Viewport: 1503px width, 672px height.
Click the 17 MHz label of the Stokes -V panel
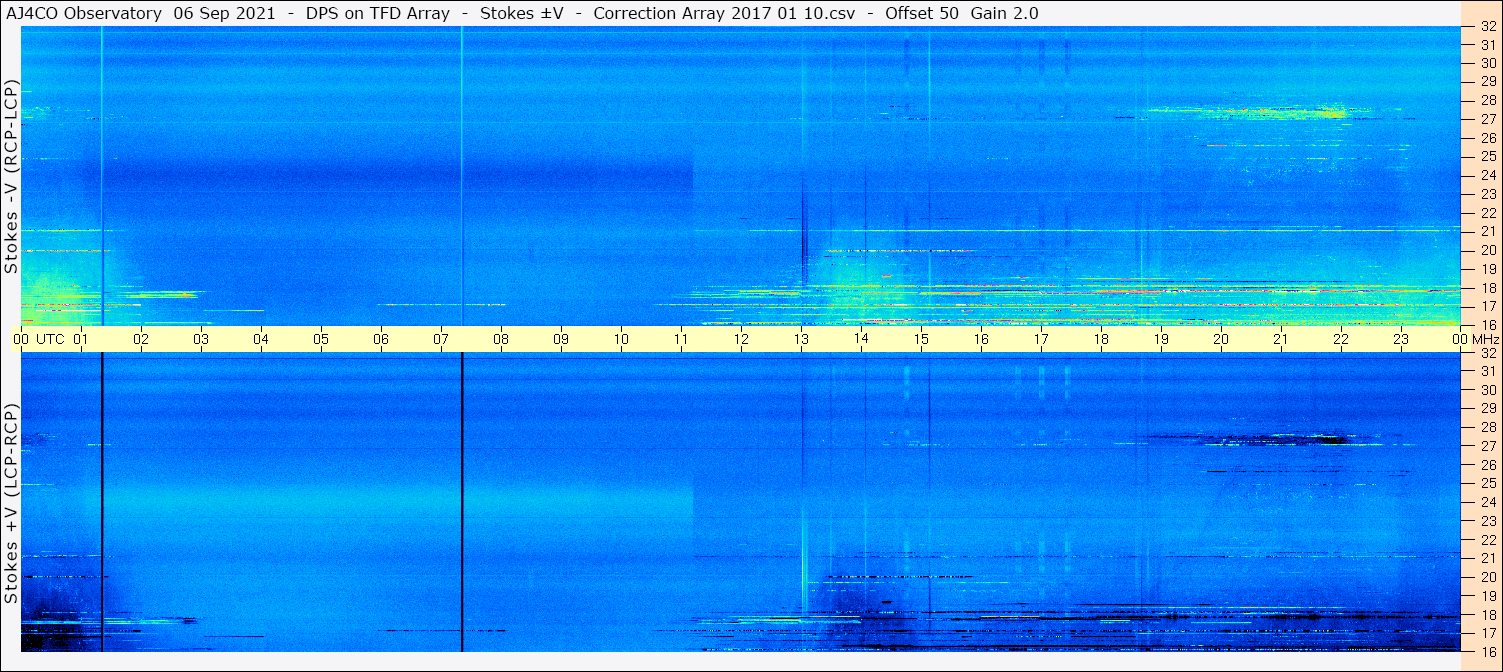[x=1488, y=306]
